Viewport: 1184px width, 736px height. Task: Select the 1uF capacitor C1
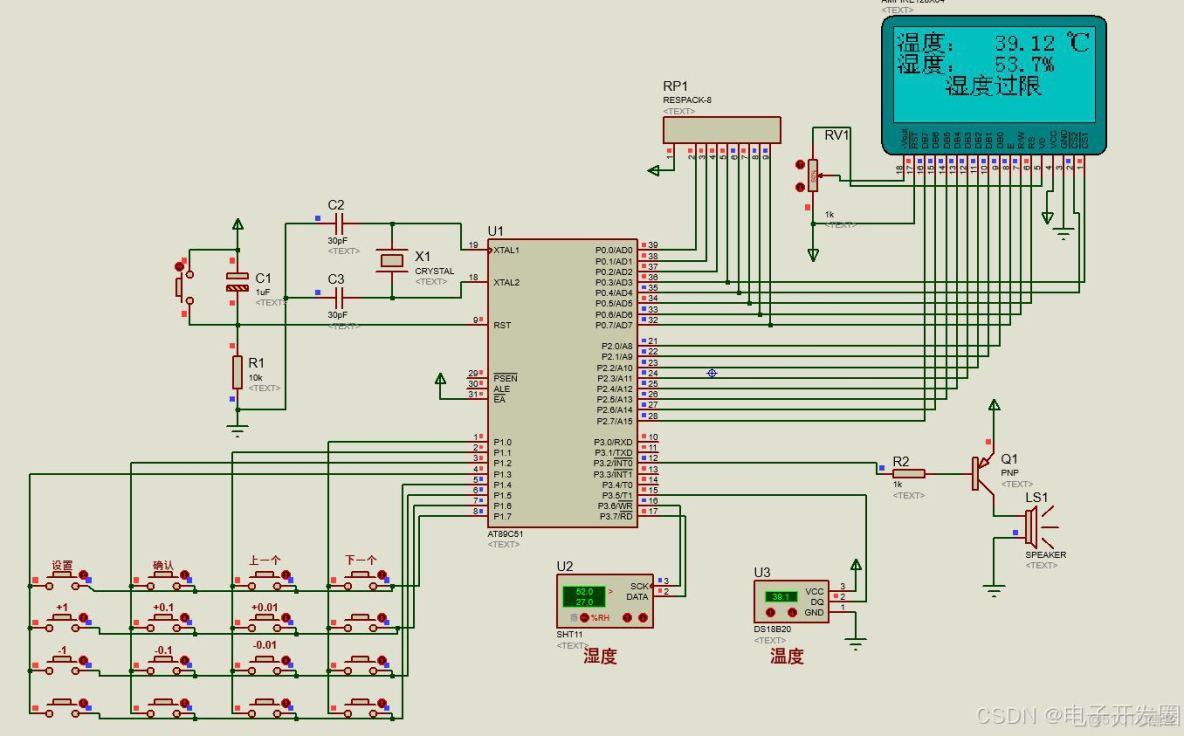(x=238, y=283)
